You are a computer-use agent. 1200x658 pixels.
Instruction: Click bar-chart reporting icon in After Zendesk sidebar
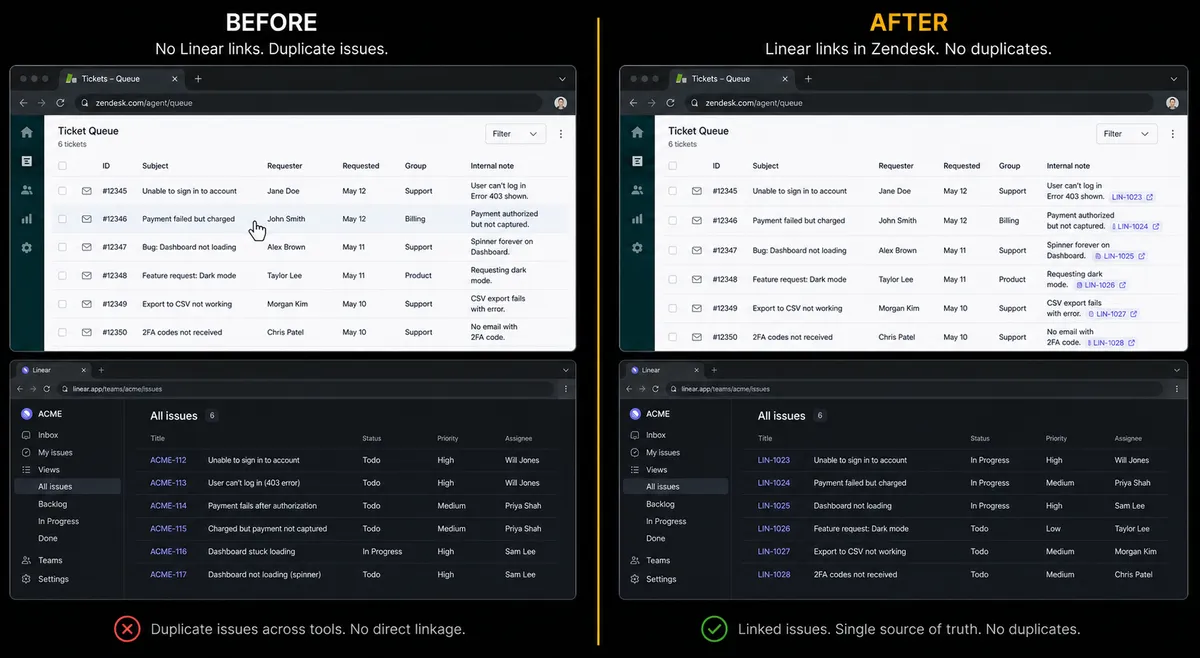[637, 218]
